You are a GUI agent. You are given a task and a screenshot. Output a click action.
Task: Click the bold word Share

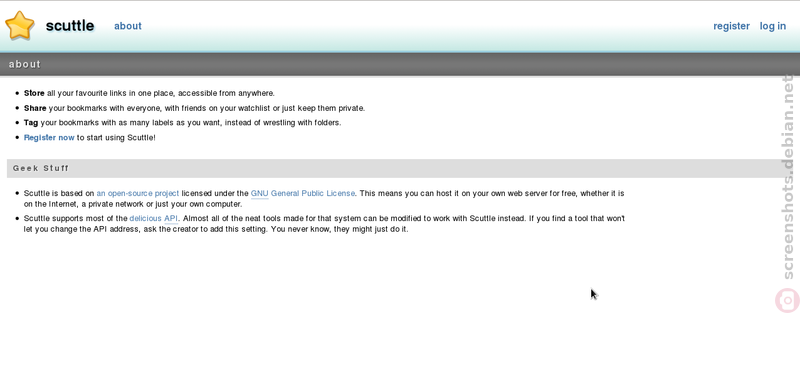coord(35,108)
